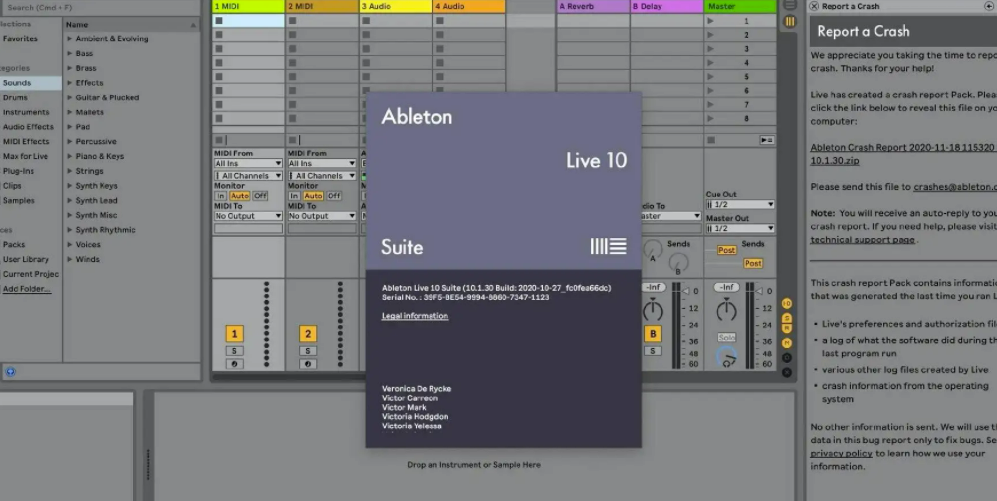This screenshot has width=997, height=501.
Task: Toggle track 2 activator button
Action: tap(308, 334)
